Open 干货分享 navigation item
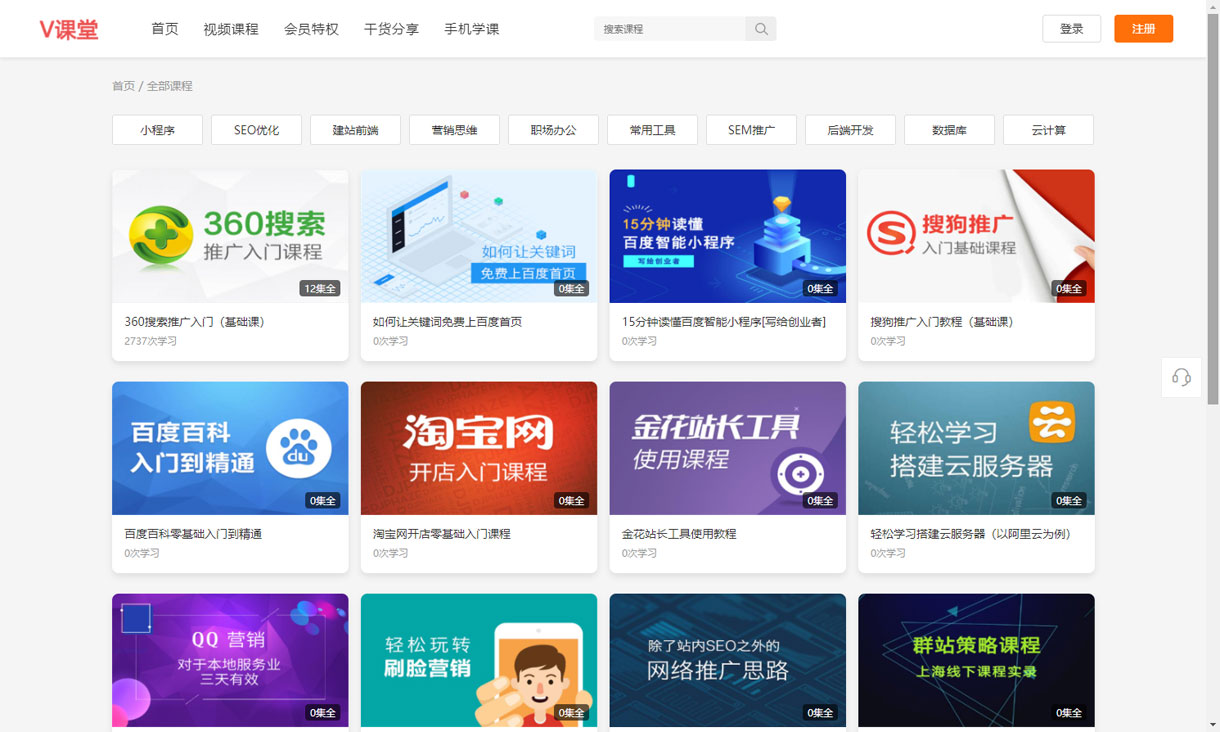The height and width of the screenshot is (732, 1220). pyautogui.click(x=391, y=29)
